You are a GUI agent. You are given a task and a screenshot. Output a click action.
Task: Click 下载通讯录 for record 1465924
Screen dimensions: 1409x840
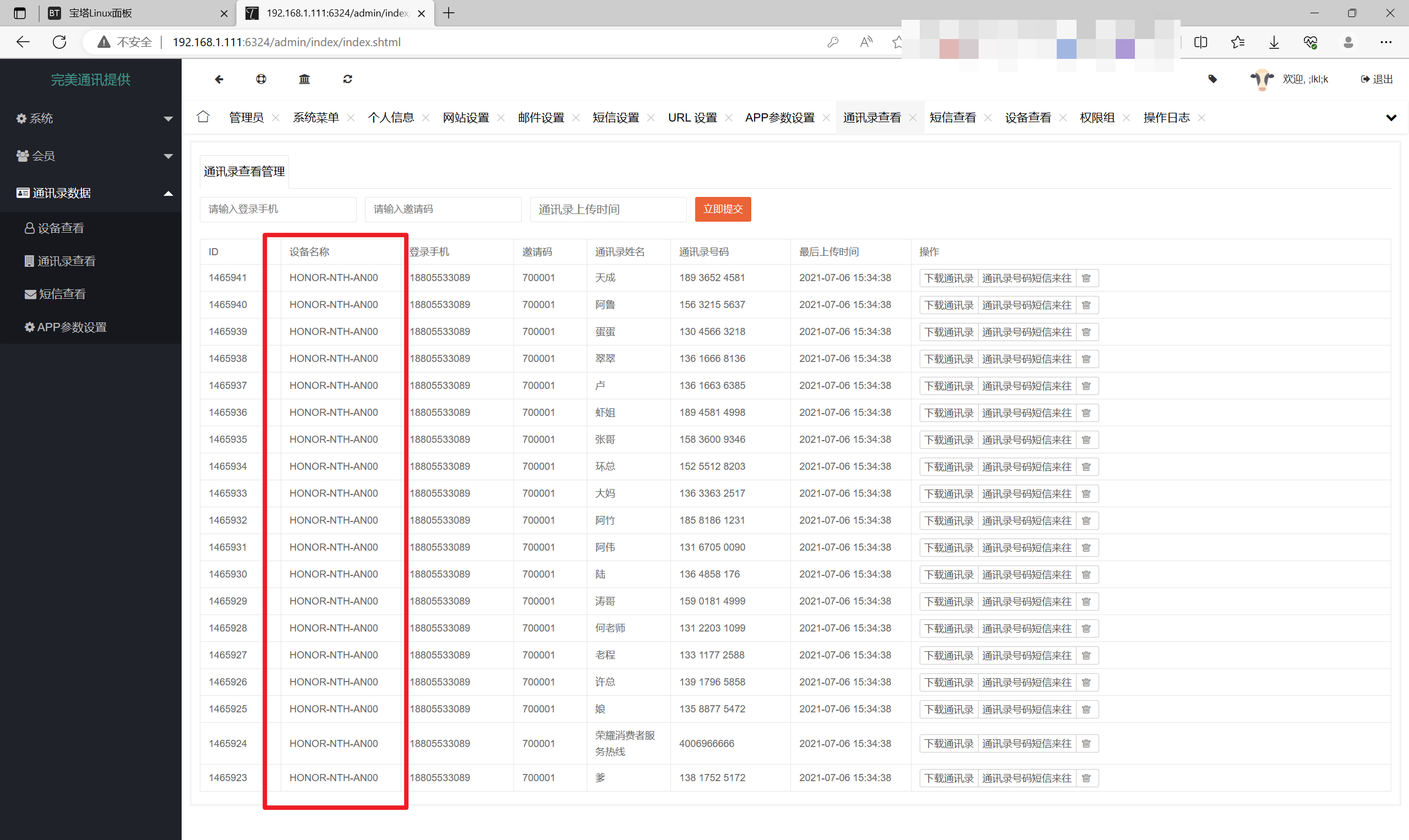tap(948, 744)
